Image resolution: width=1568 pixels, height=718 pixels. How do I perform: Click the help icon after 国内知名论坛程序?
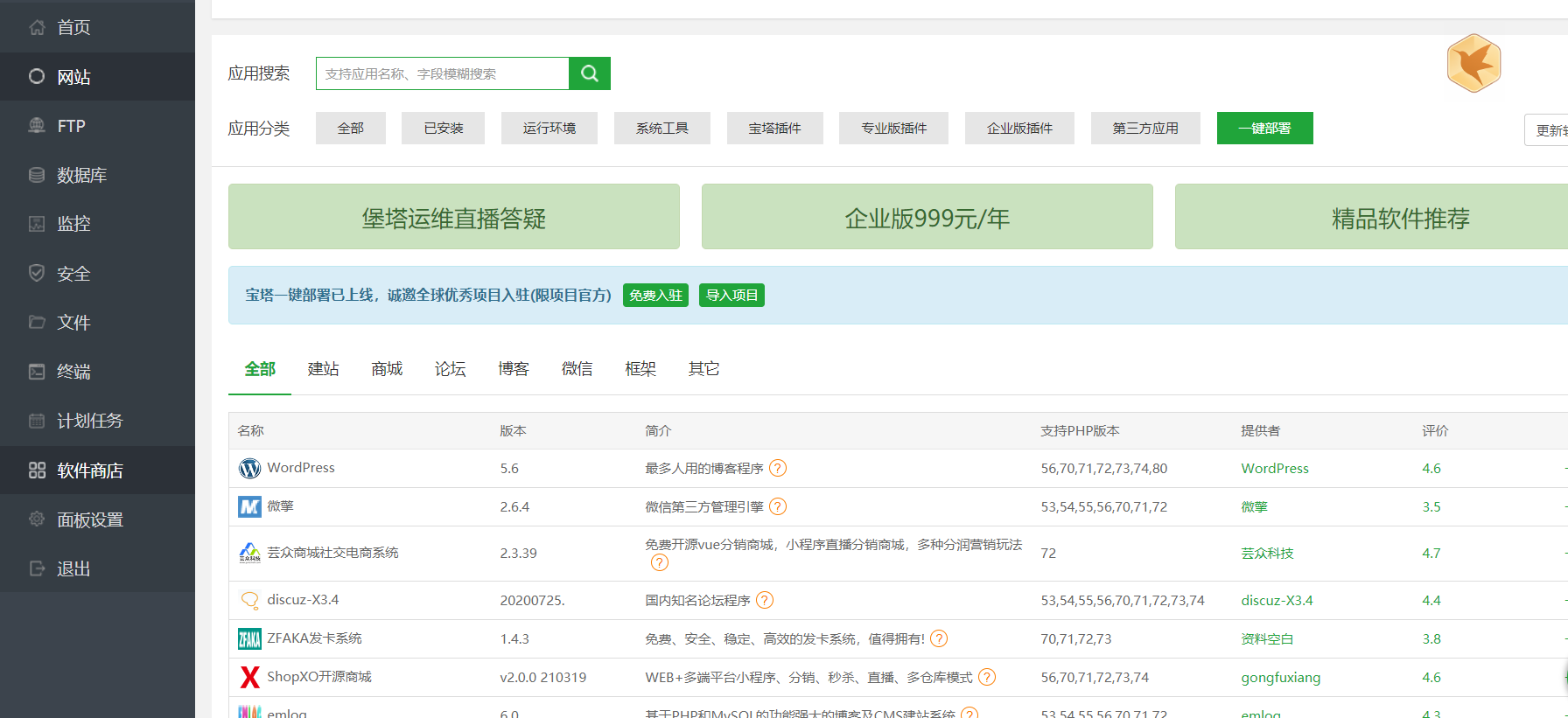765,601
